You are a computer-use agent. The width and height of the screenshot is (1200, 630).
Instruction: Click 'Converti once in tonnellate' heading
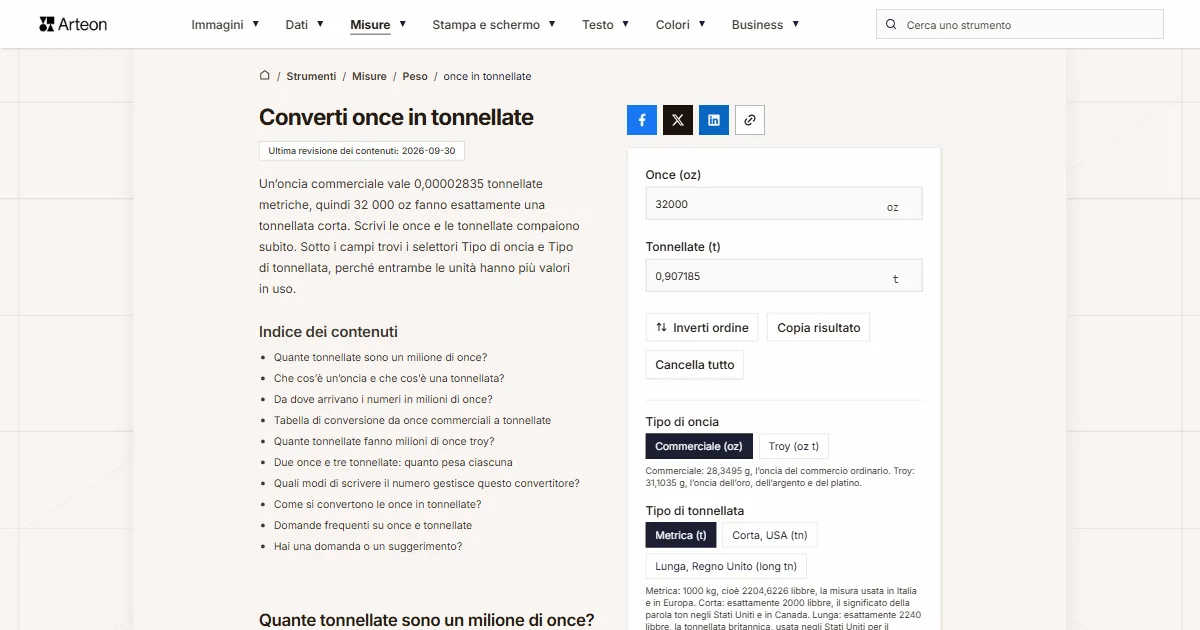pos(396,117)
